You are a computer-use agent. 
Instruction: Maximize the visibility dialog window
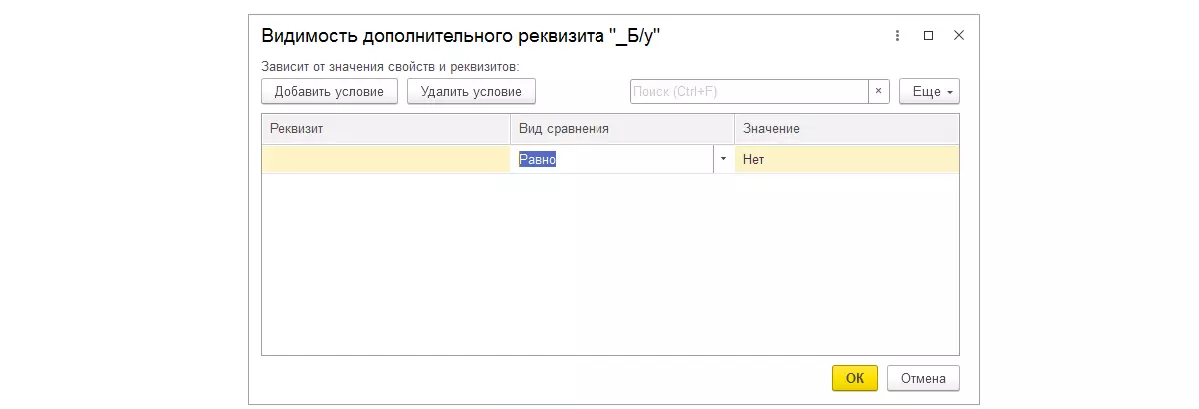928,35
